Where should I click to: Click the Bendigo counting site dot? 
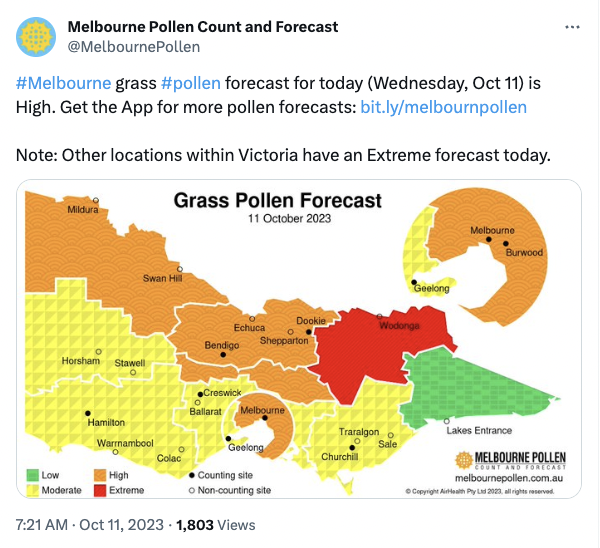[x=223, y=355]
